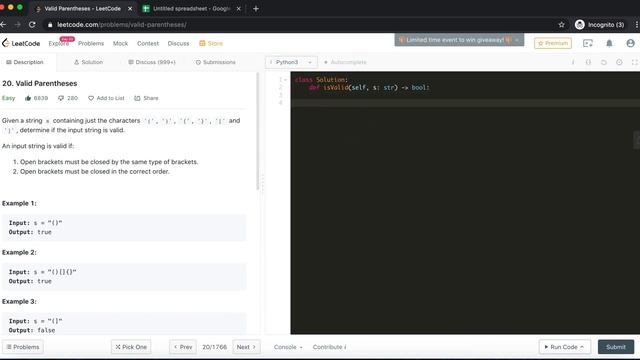Open the Explore menu item
Screen dimensions: 640x360
[59, 44]
